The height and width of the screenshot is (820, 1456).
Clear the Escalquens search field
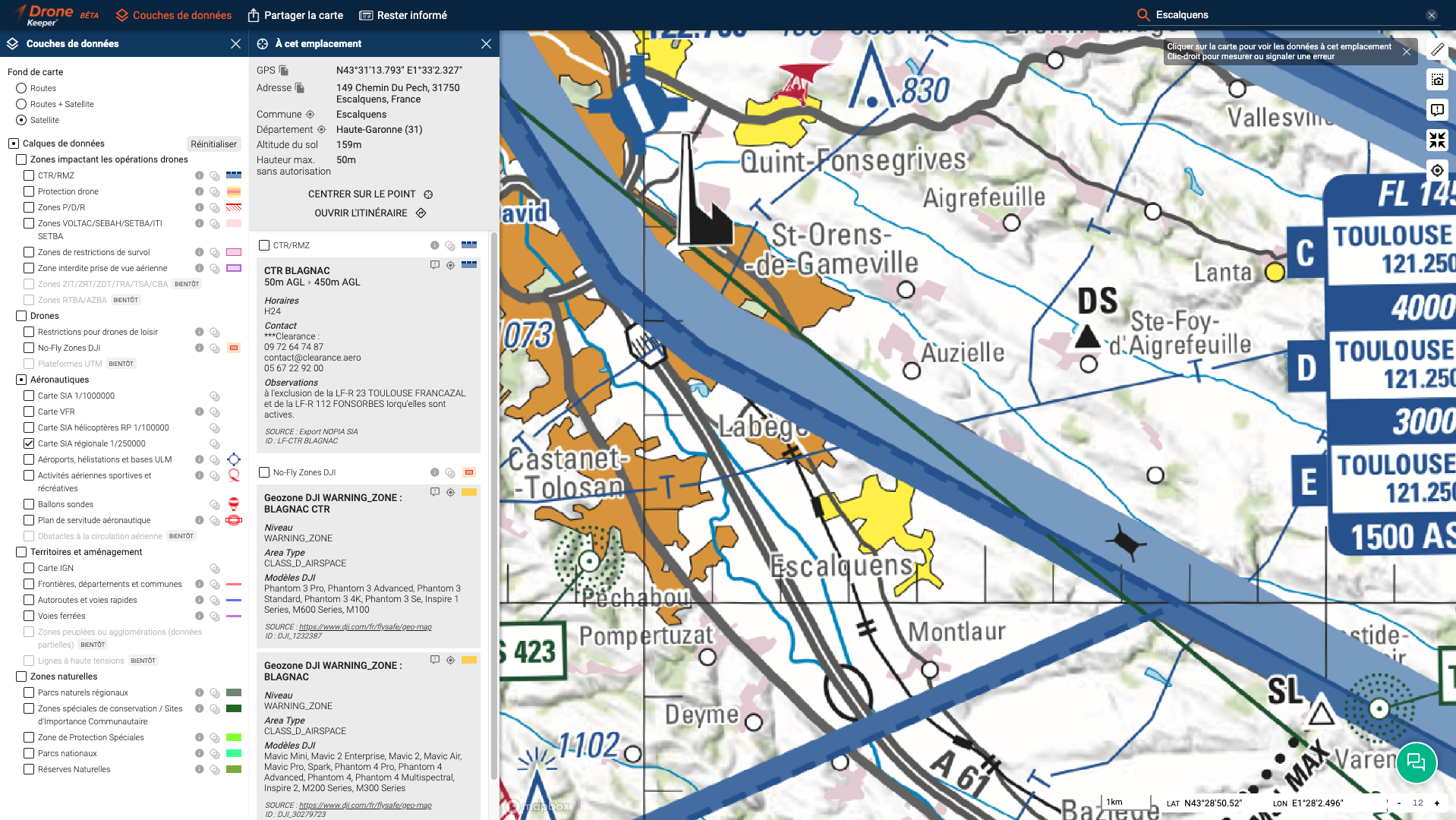[1431, 15]
